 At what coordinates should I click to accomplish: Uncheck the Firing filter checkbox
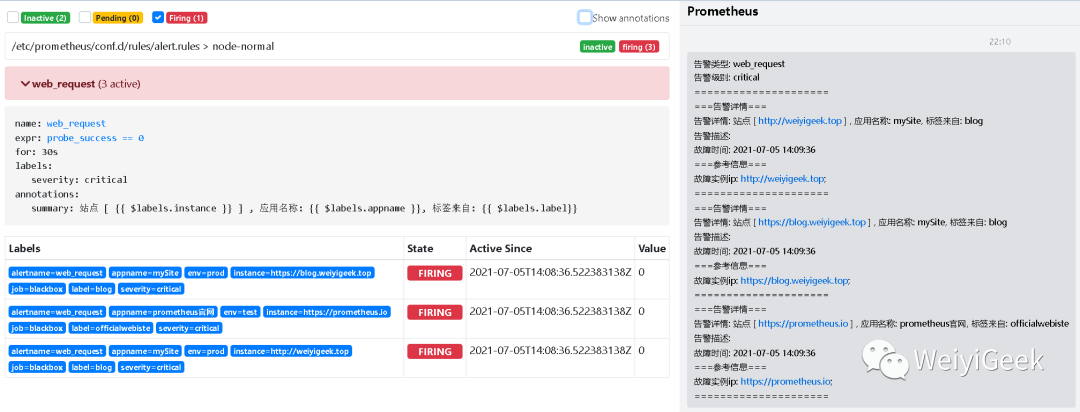pyautogui.click(x=158, y=17)
